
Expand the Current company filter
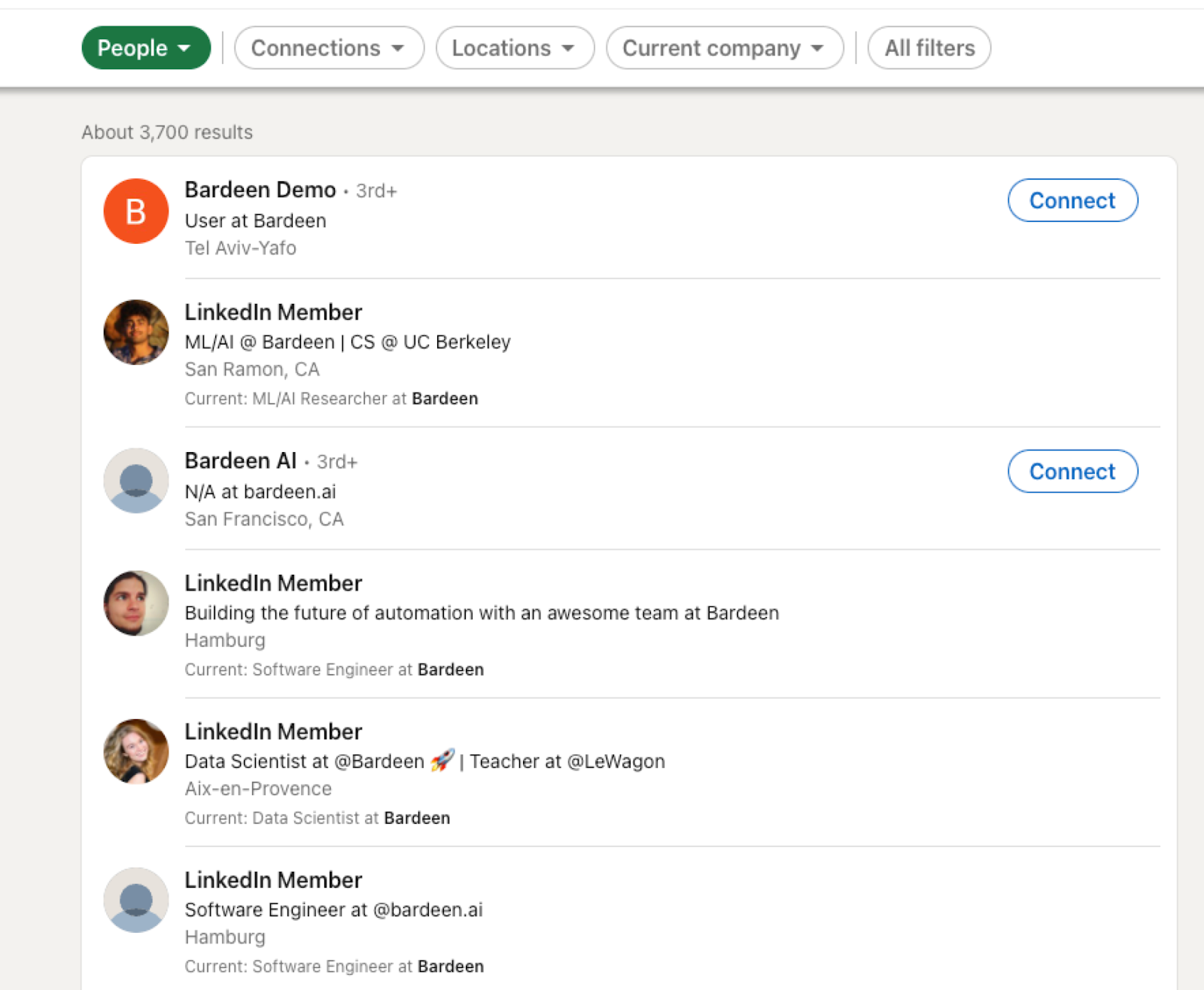coord(725,48)
